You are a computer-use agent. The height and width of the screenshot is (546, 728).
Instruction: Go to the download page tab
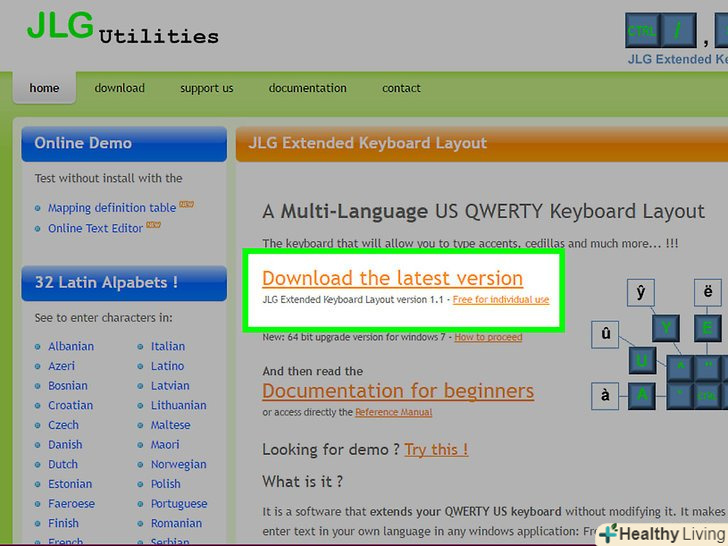pos(120,88)
